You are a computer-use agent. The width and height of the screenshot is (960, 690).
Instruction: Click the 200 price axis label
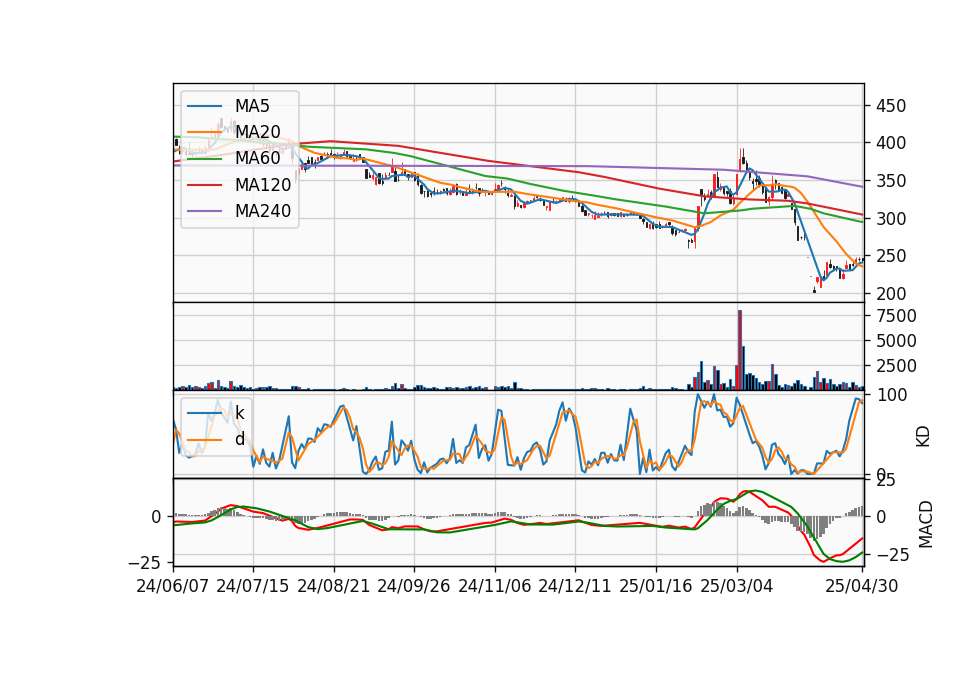(x=891, y=294)
